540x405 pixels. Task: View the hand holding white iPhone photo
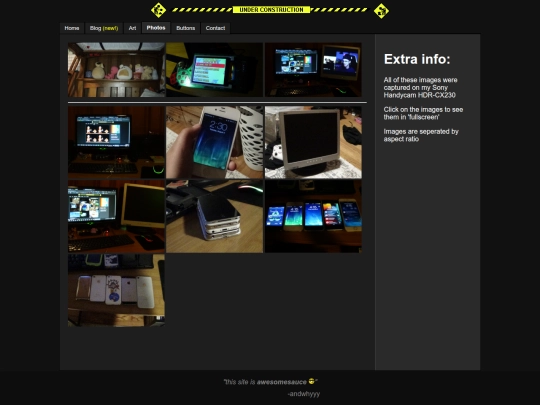pos(215,142)
